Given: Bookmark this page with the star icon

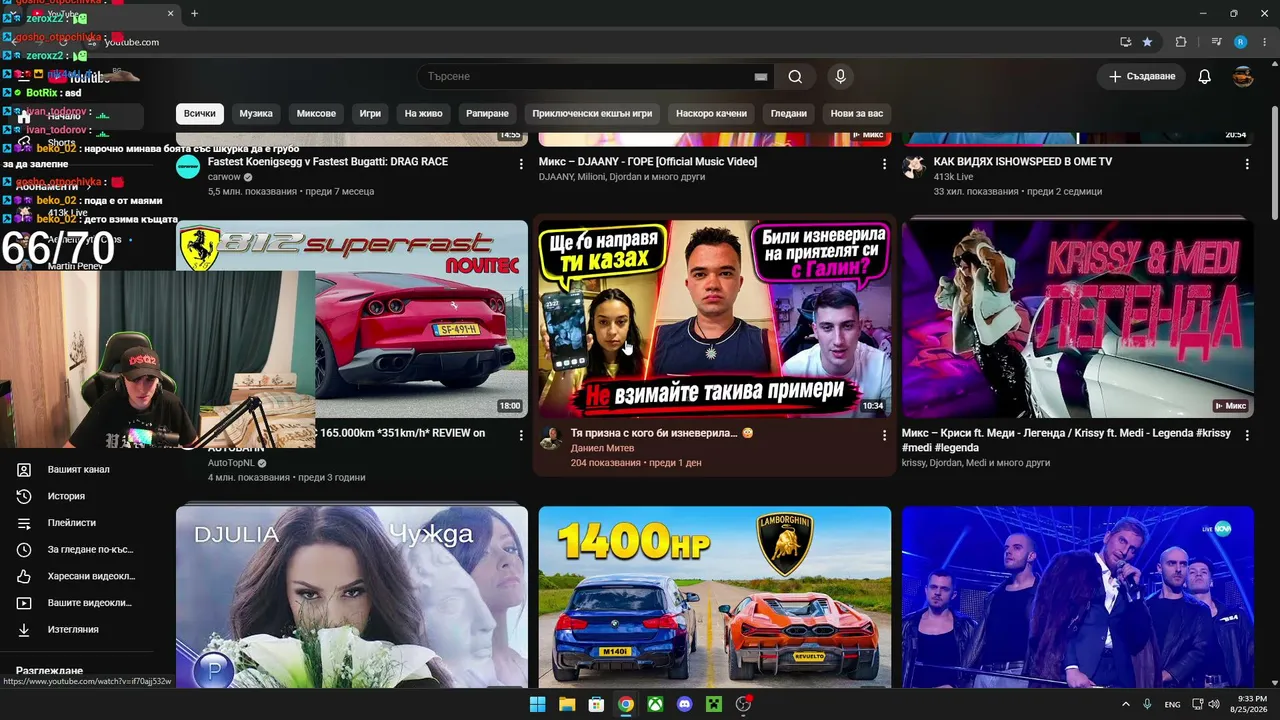Looking at the screenshot, I should [1147, 42].
